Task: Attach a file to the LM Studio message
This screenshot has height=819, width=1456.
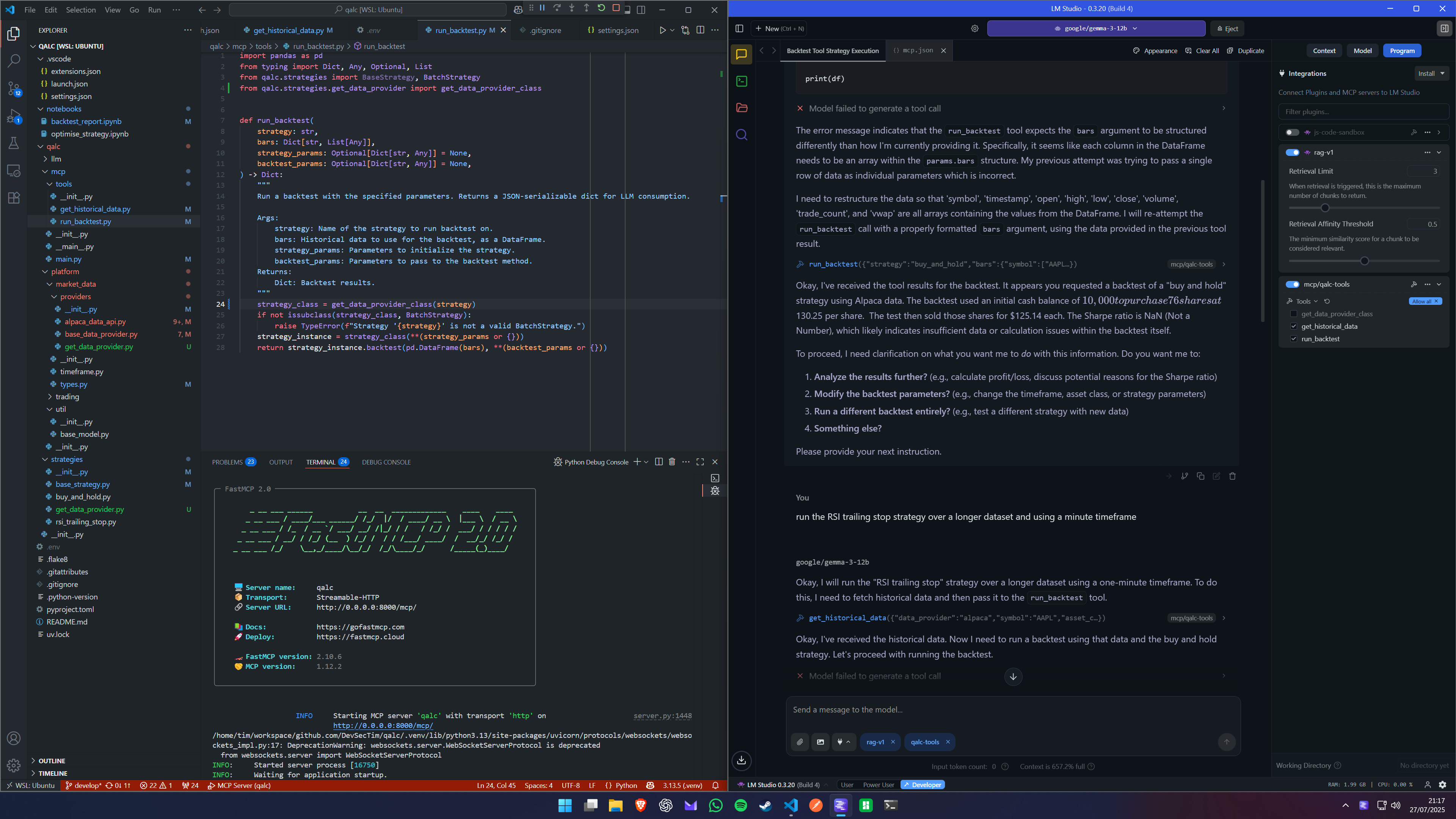Action: click(800, 742)
